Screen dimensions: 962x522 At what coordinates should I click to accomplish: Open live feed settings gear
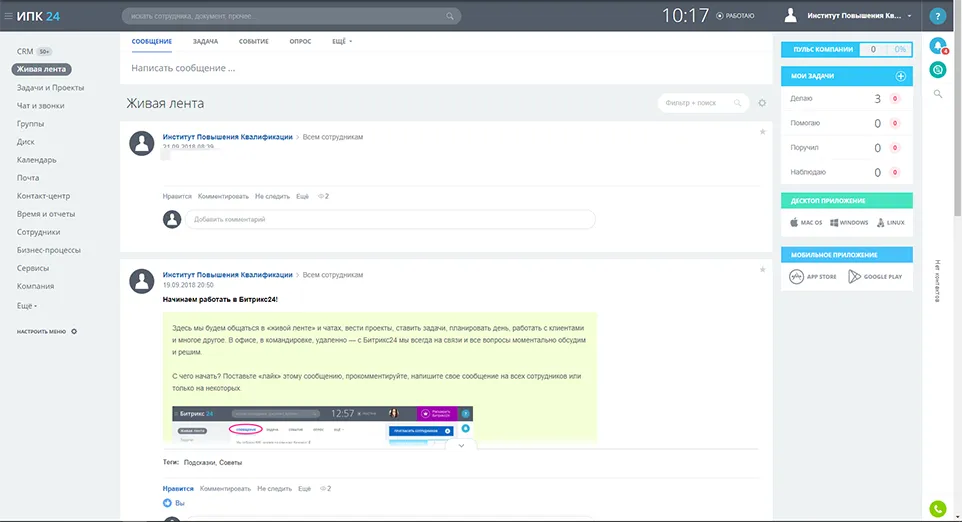pyautogui.click(x=762, y=103)
